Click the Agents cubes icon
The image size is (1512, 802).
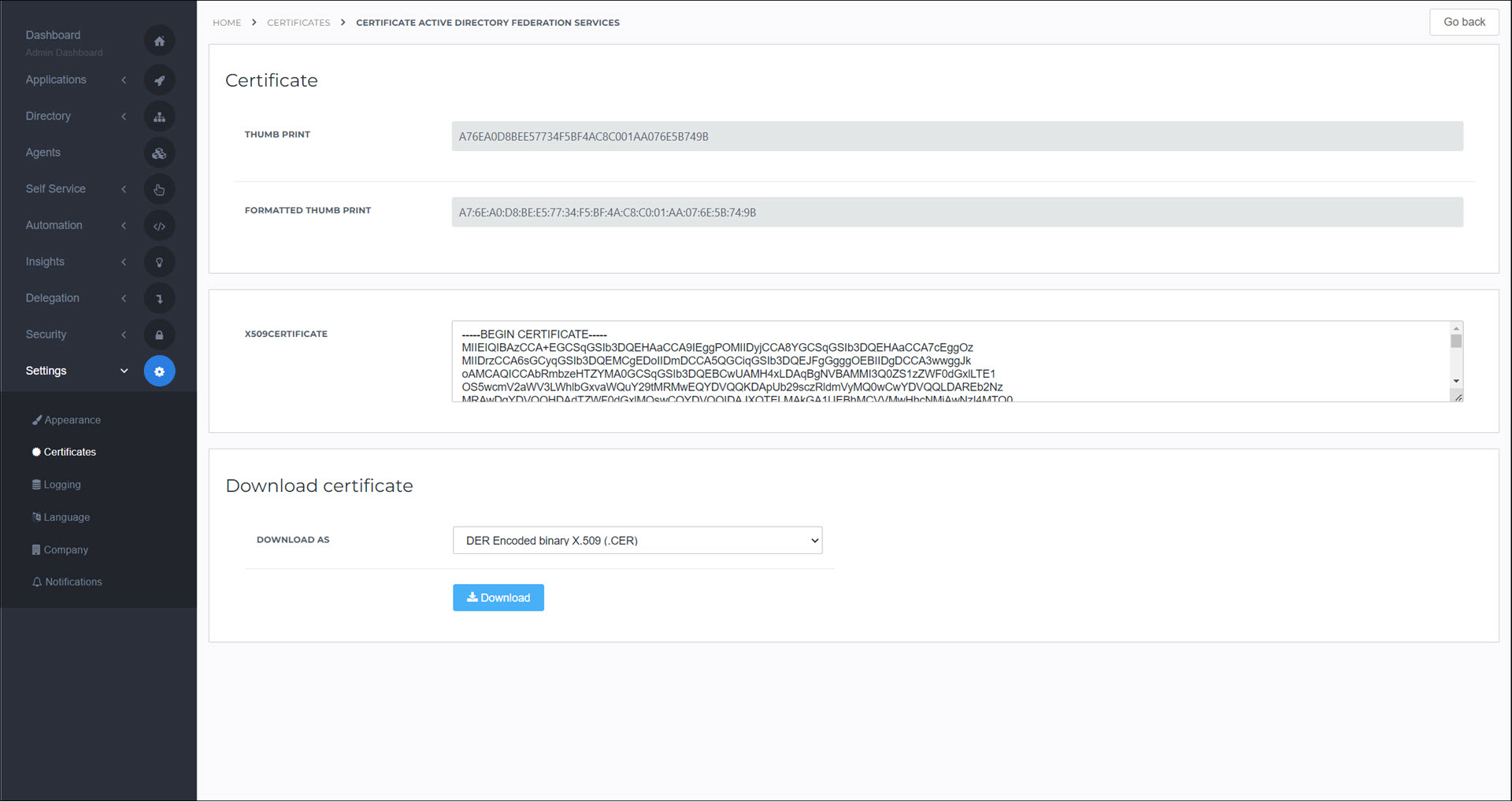(x=159, y=153)
